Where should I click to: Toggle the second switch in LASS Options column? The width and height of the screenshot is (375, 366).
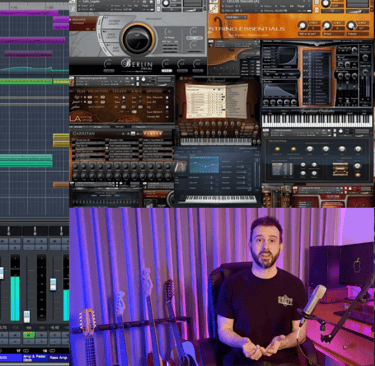point(167,102)
